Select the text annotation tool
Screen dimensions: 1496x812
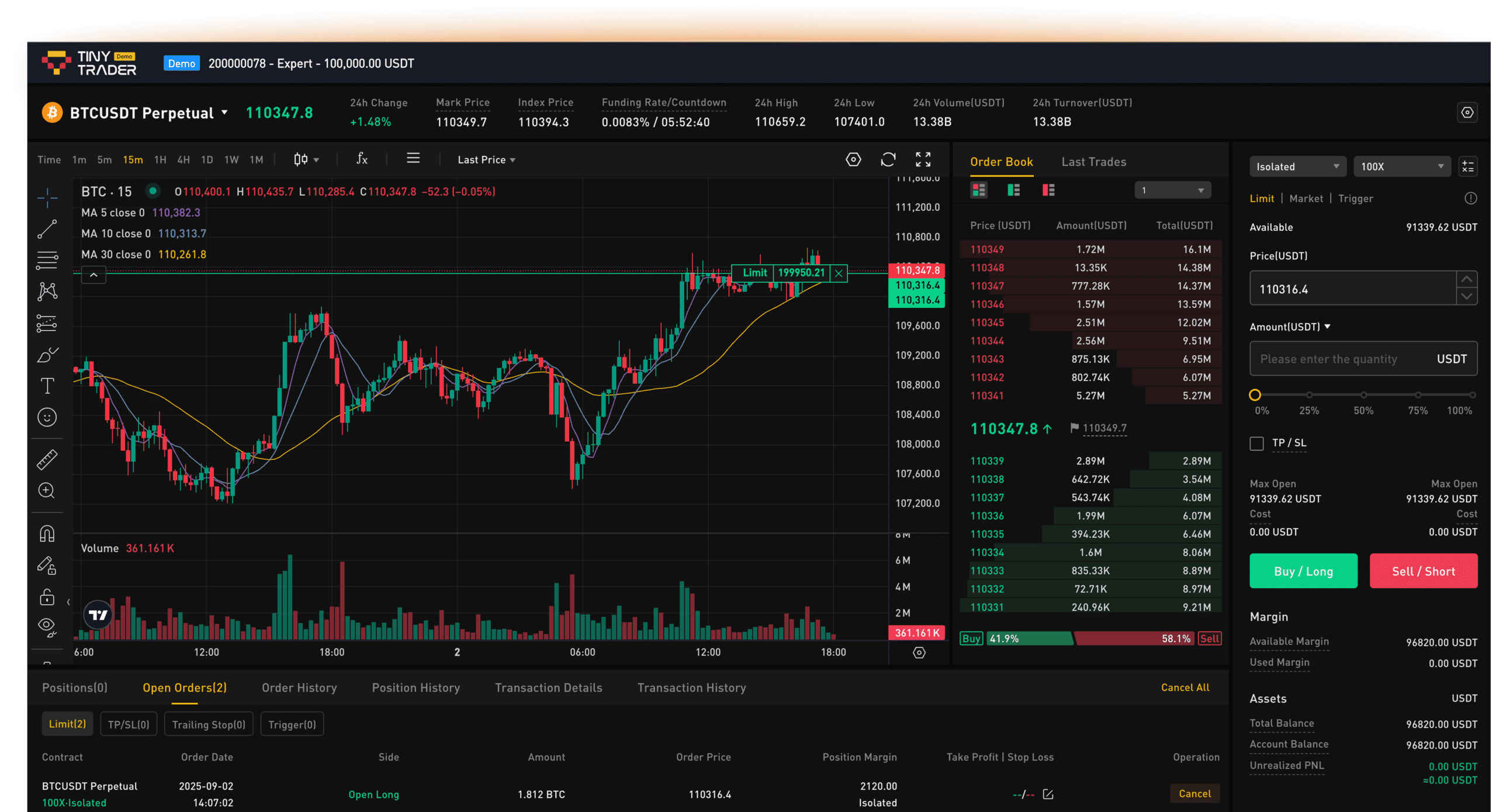(x=47, y=385)
